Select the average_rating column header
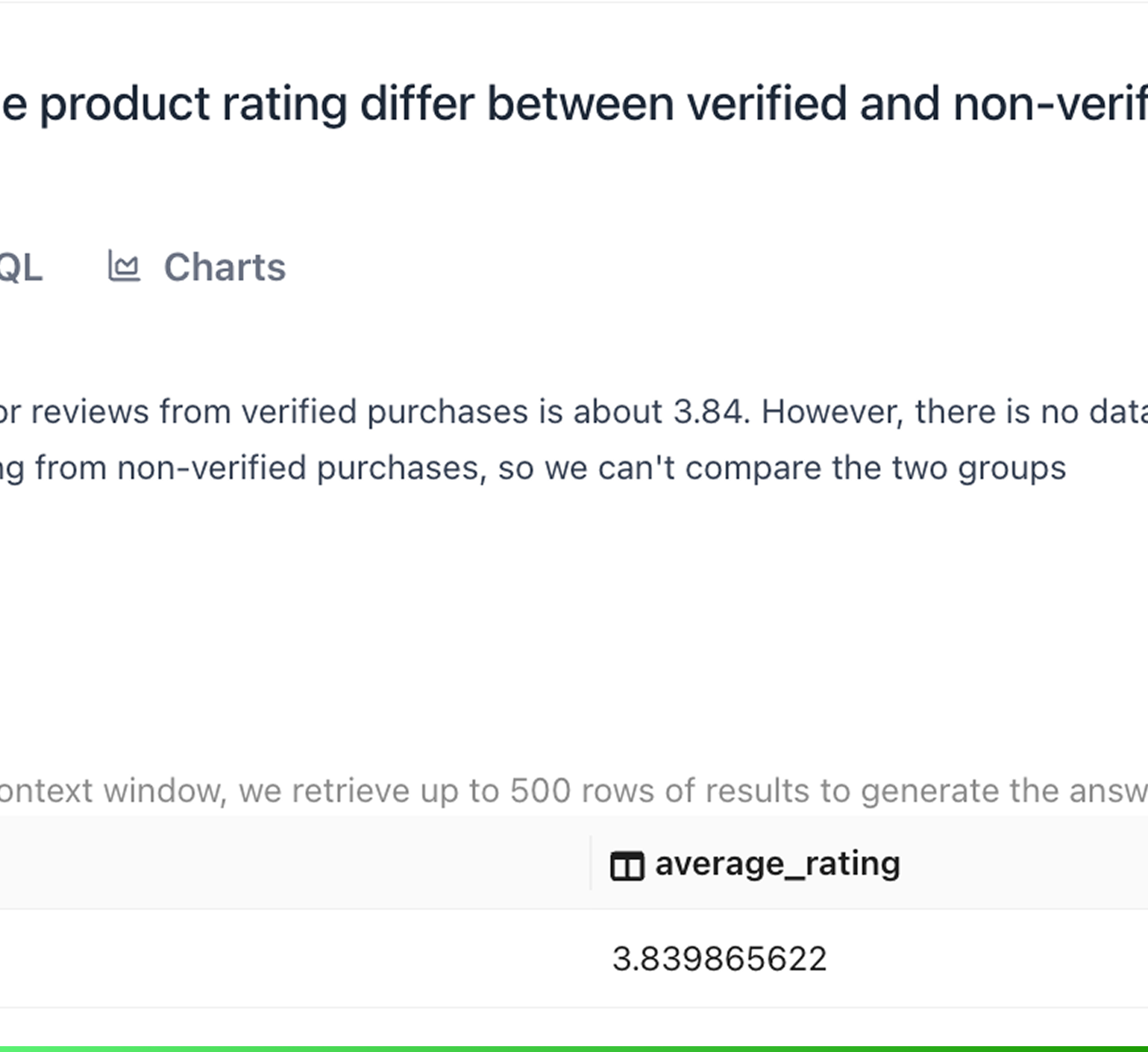This screenshot has height=1052, width=1148. (x=777, y=864)
